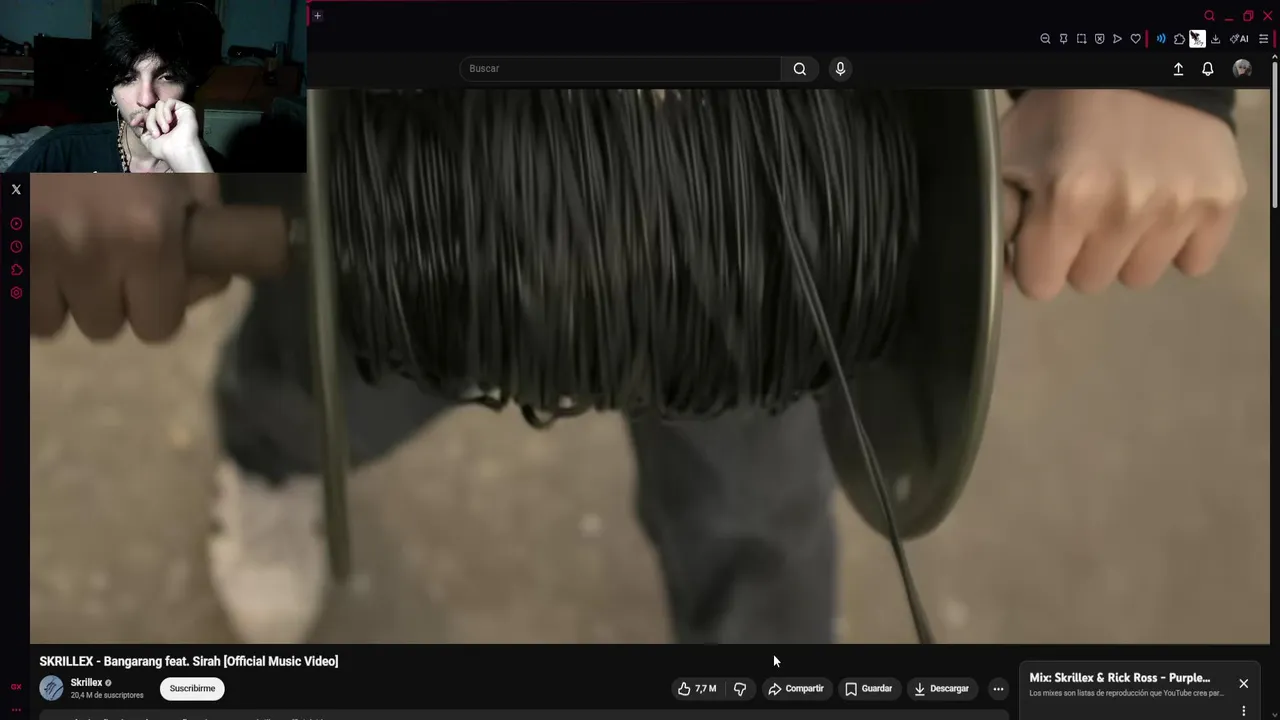This screenshot has height=720, width=1280.
Task: Open the extensions puzzle icon
Action: pyautogui.click(x=1179, y=39)
